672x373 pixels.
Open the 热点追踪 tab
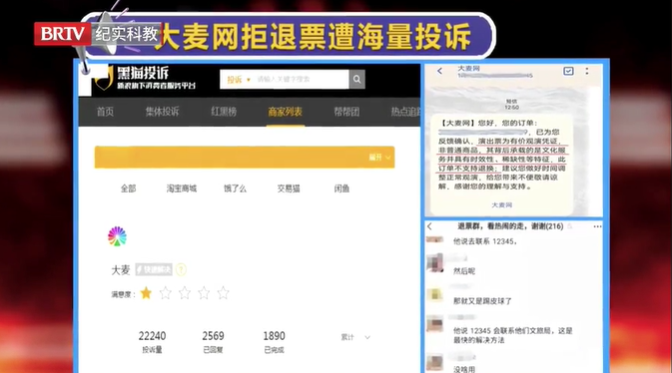405,112
